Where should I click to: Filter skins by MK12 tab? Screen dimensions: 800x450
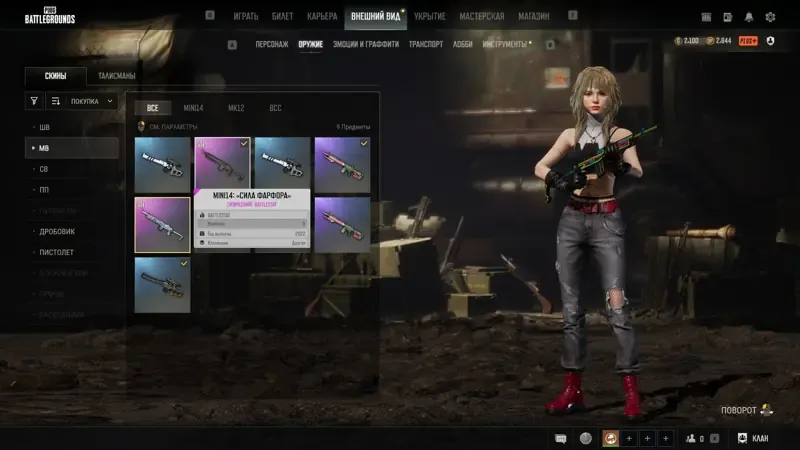236,108
